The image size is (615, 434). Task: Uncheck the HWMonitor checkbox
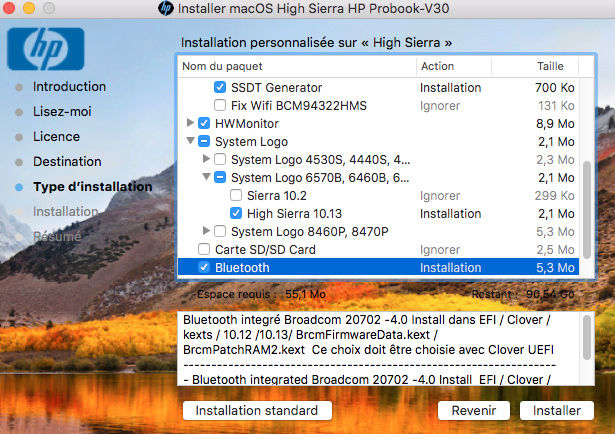(204, 123)
